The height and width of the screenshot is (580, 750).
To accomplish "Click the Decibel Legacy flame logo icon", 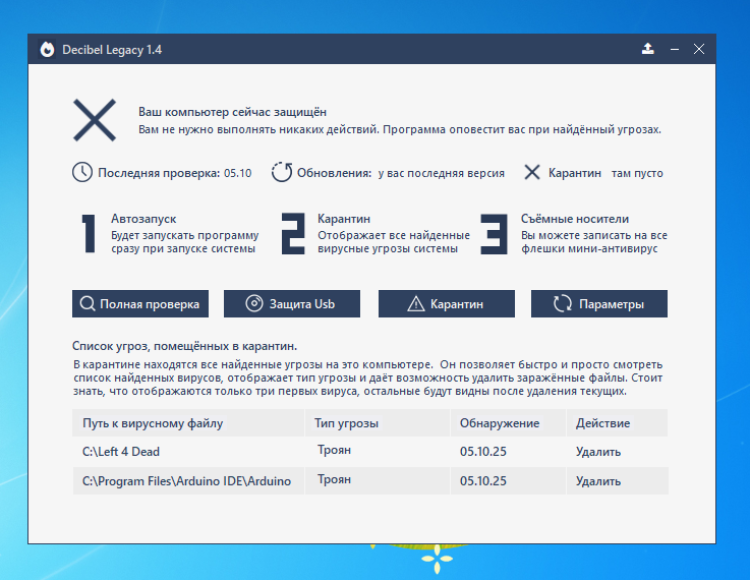I will pyautogui.click(x=47, y=49).
